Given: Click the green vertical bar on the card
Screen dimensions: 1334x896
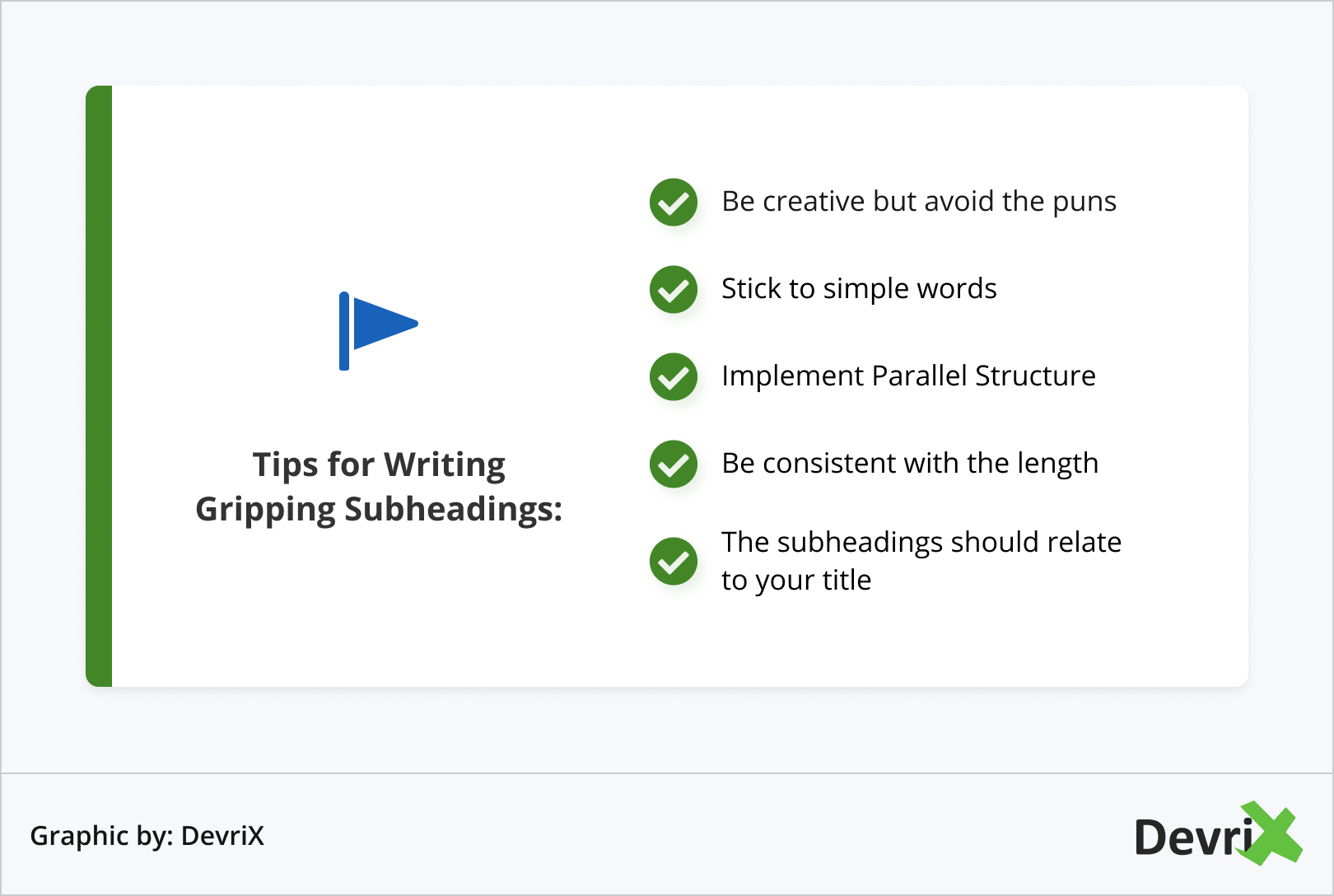Looking at the screenshot, I should coord(99,386).
